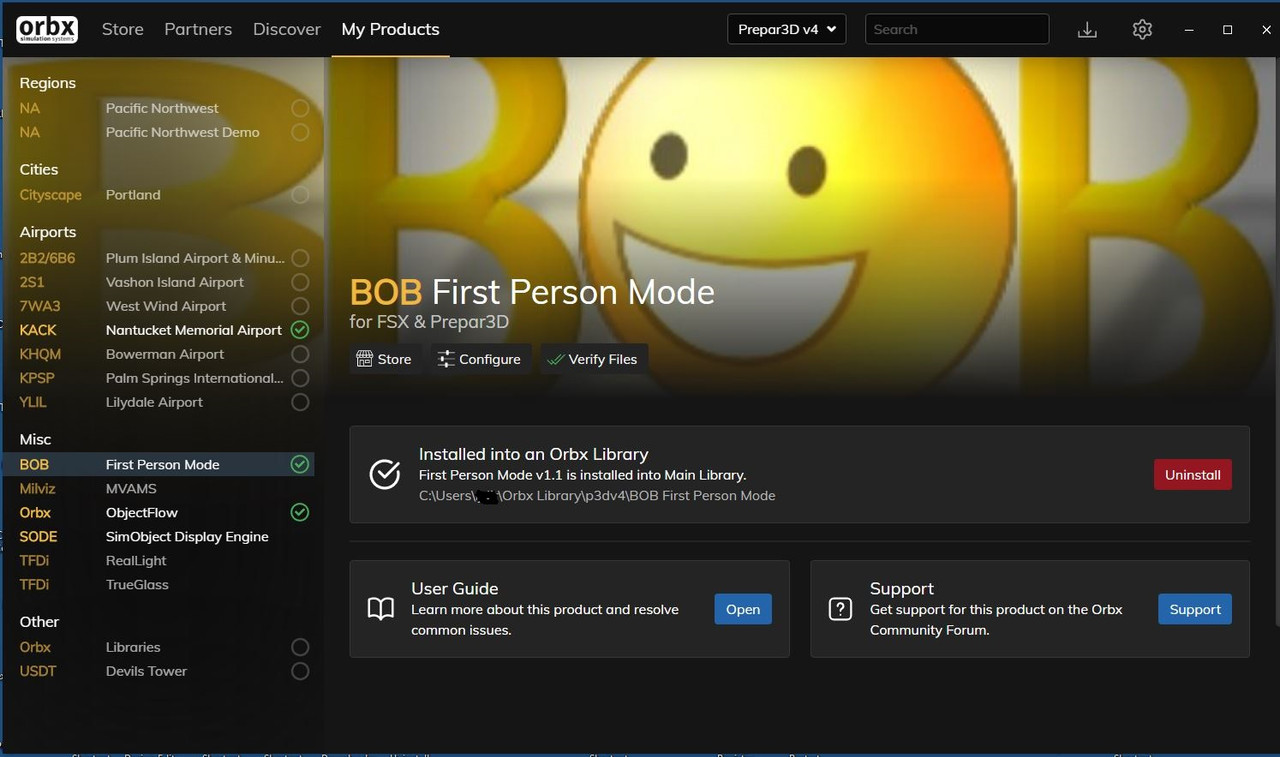This screenshot has width=1280, height=757.
Task: Click the Configure button
Action: tap(479, 359)
